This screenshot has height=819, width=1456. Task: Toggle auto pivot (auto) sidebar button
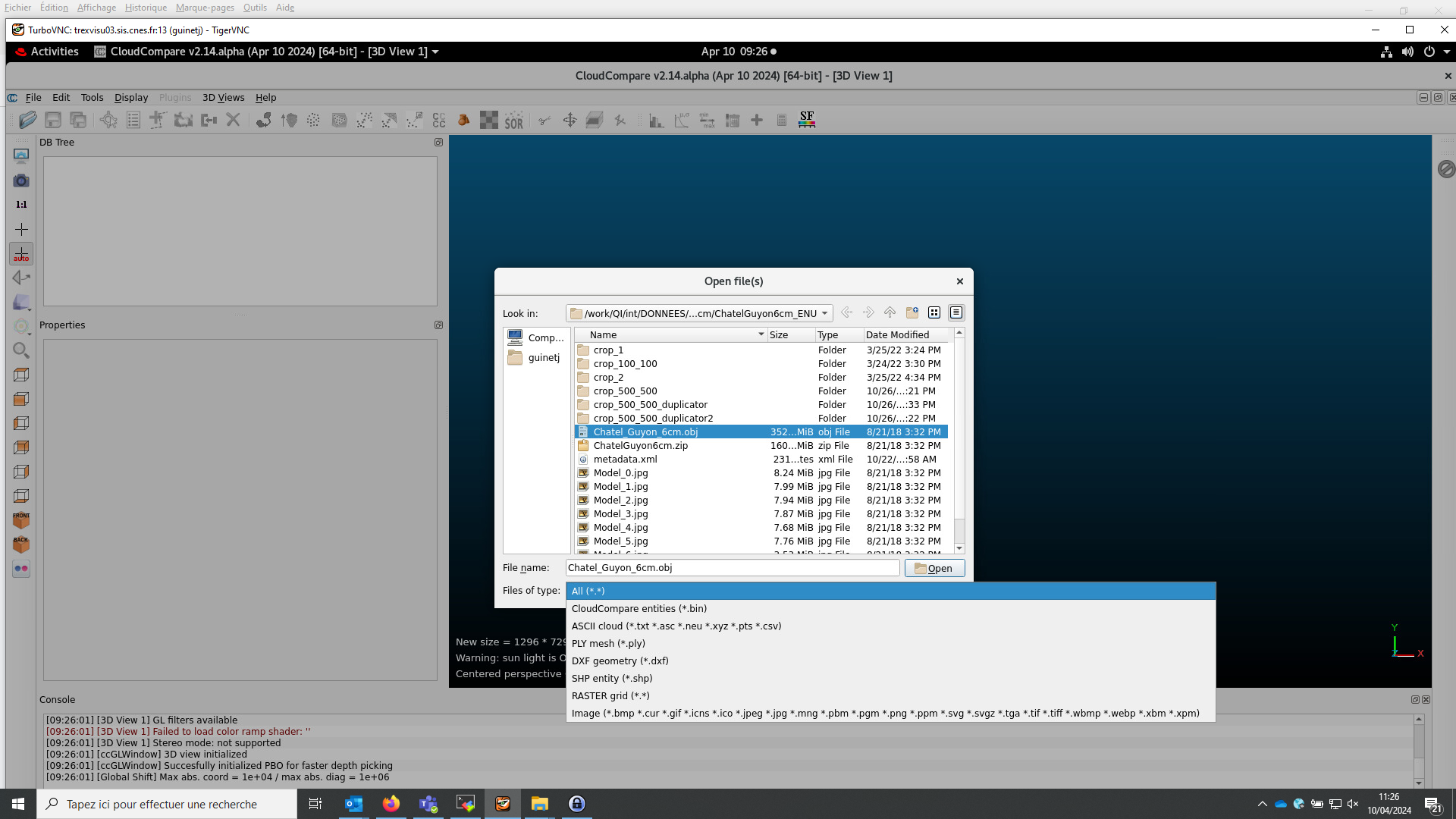pyautogui.click(x=21, y=254)
